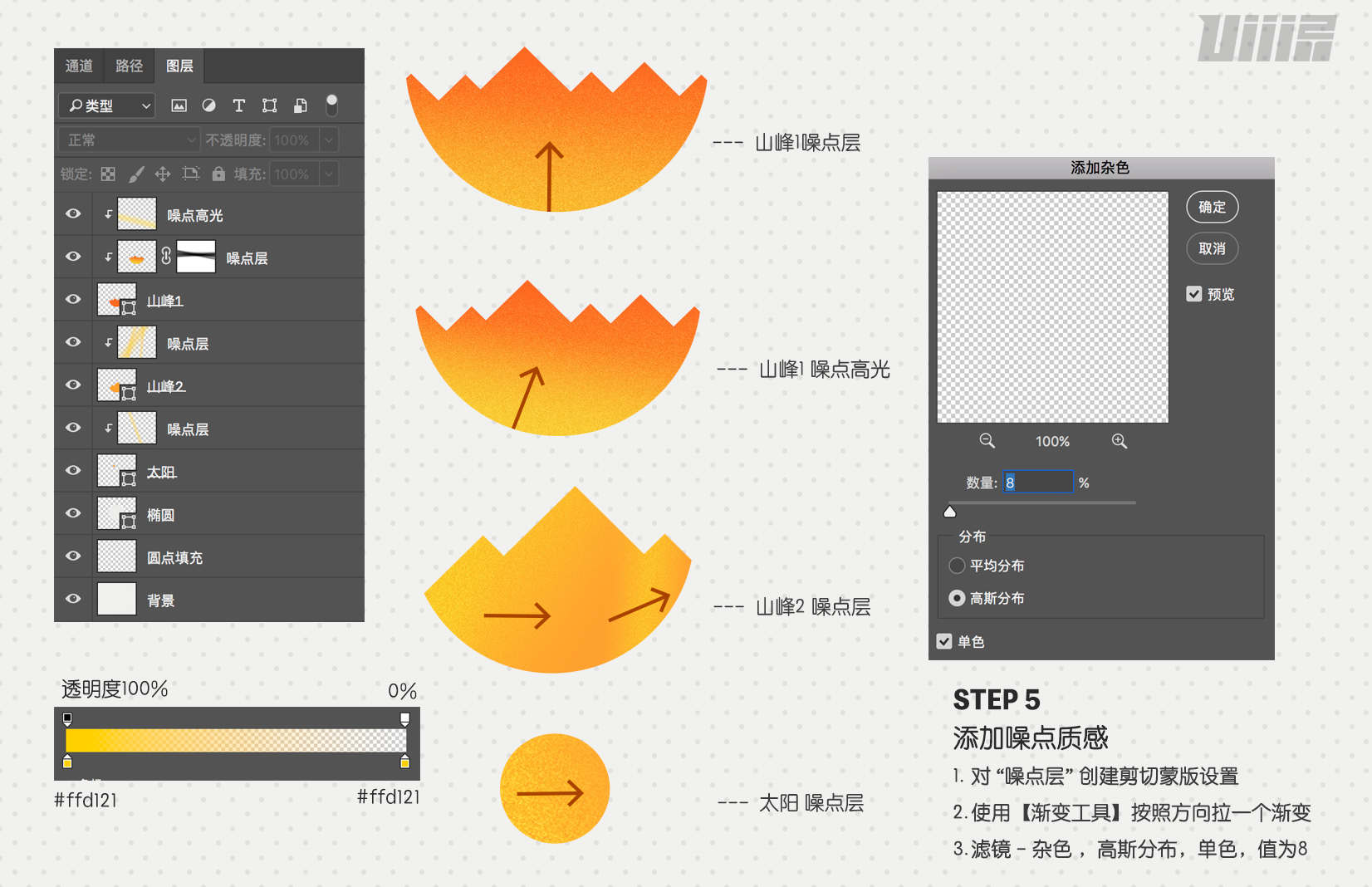The height and width of the screenshot is (887, 1372).
Task: Click the white layer mask thumbnail
Action: [x=196, y=257]
